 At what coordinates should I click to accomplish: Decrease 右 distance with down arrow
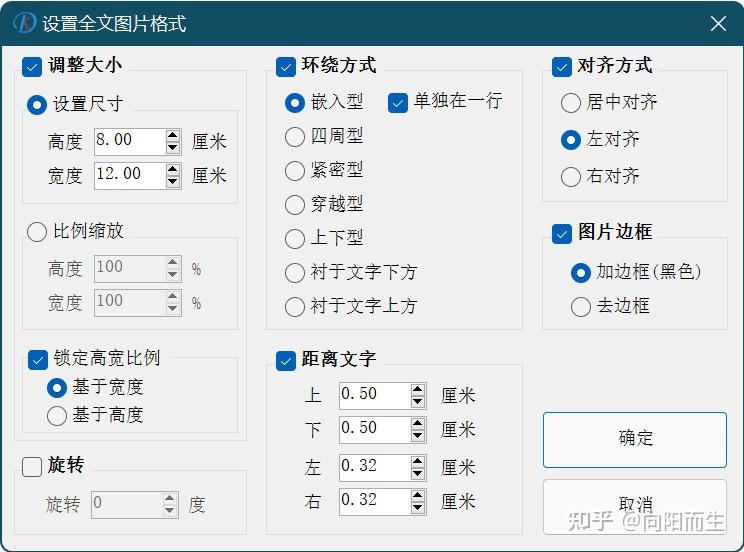(418, 508)
